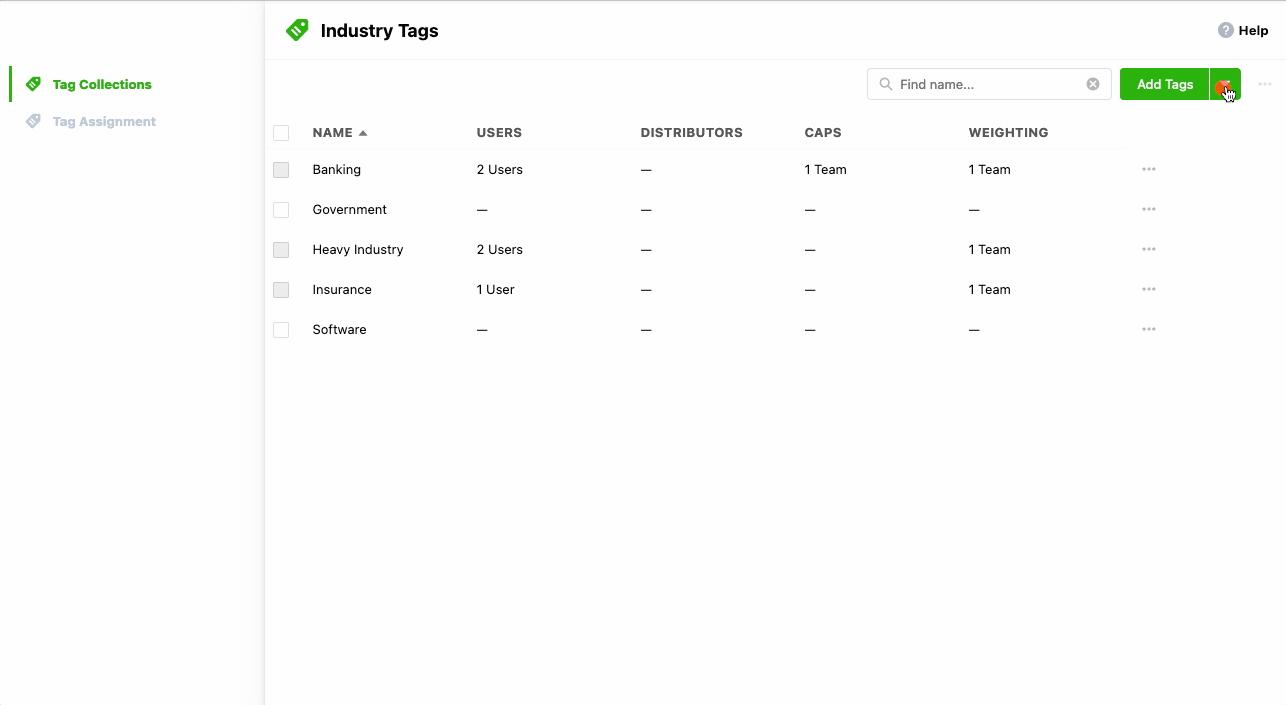The height and width of the screenshot is (705, 1286).
Task: Check the Insurance row checkbox
Action: click(x=281, y=290)
